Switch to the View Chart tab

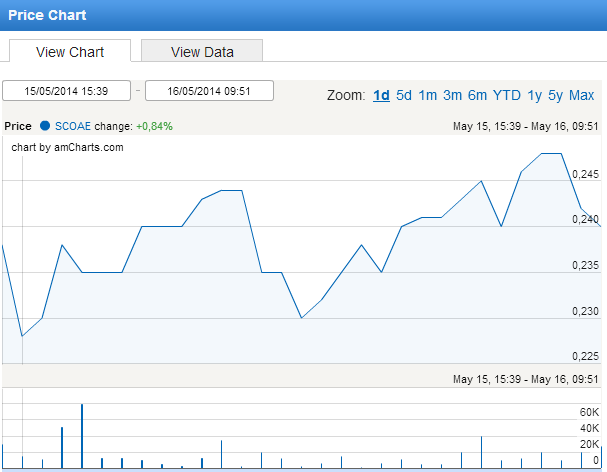pos(70,52)
